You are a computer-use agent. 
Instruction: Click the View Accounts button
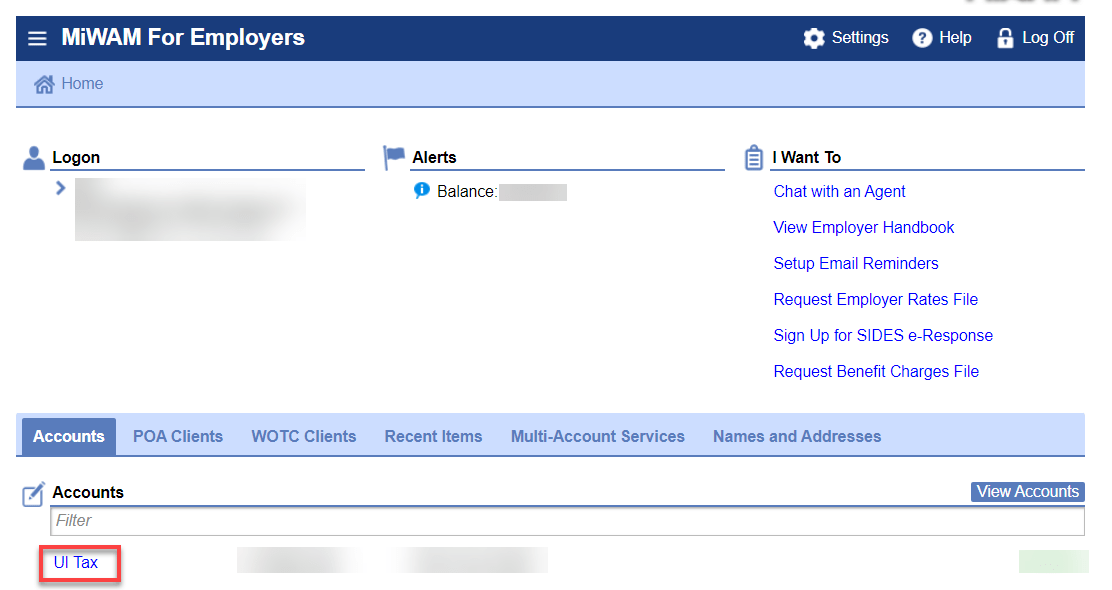(1028, 492)
